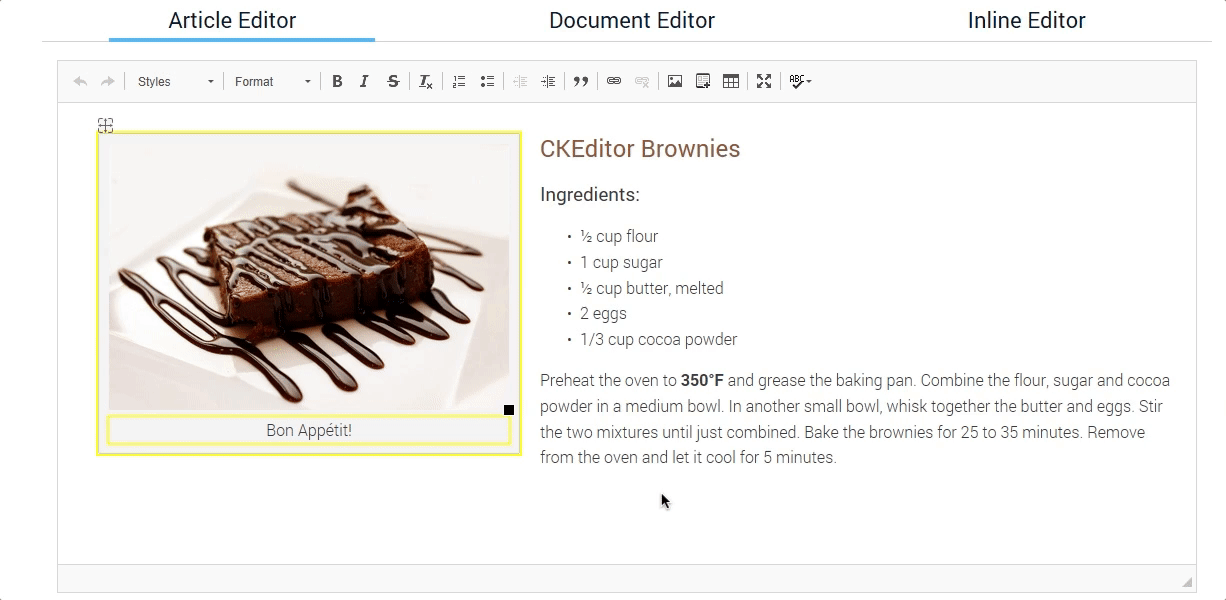This screenshot has width=1226, height=600.
Task: Click the Unlink icon
Action: pos(642,82)
